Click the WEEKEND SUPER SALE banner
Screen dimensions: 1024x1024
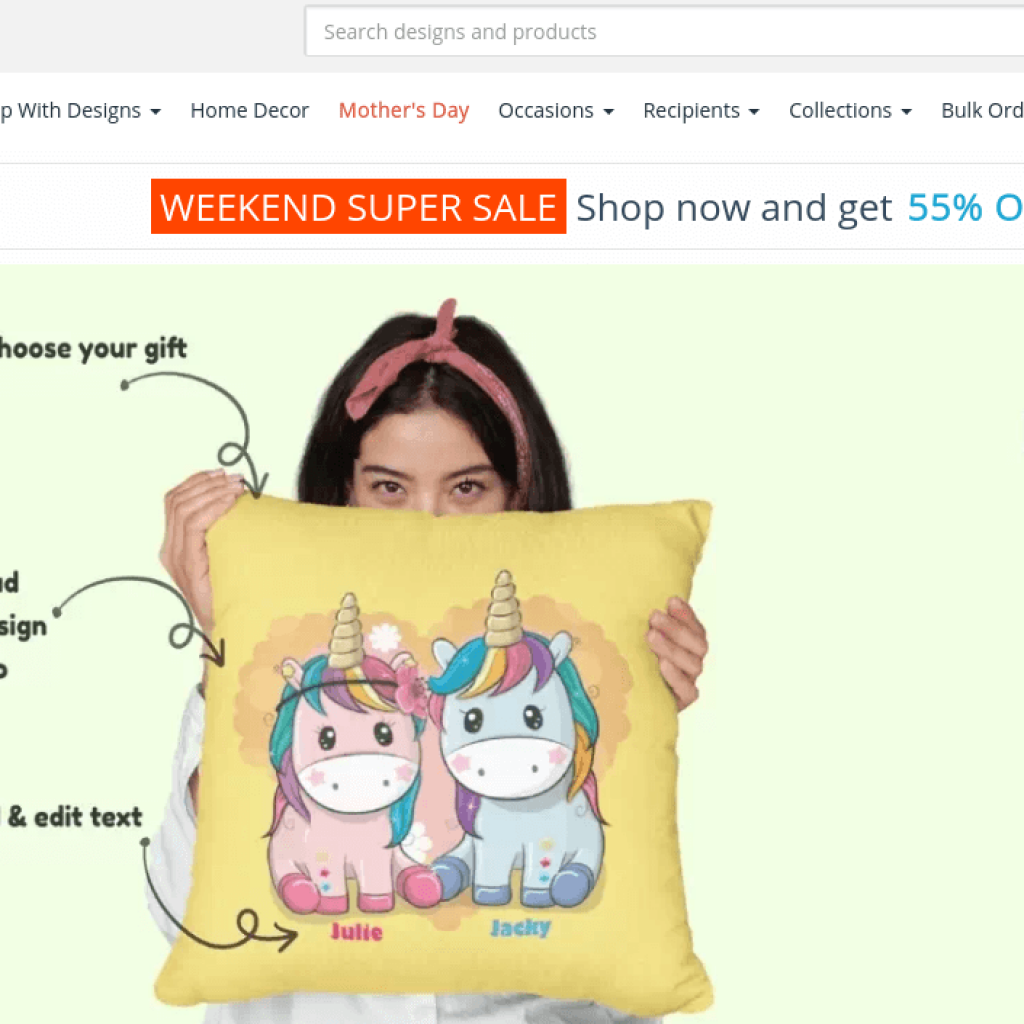[x=359, y=206]
